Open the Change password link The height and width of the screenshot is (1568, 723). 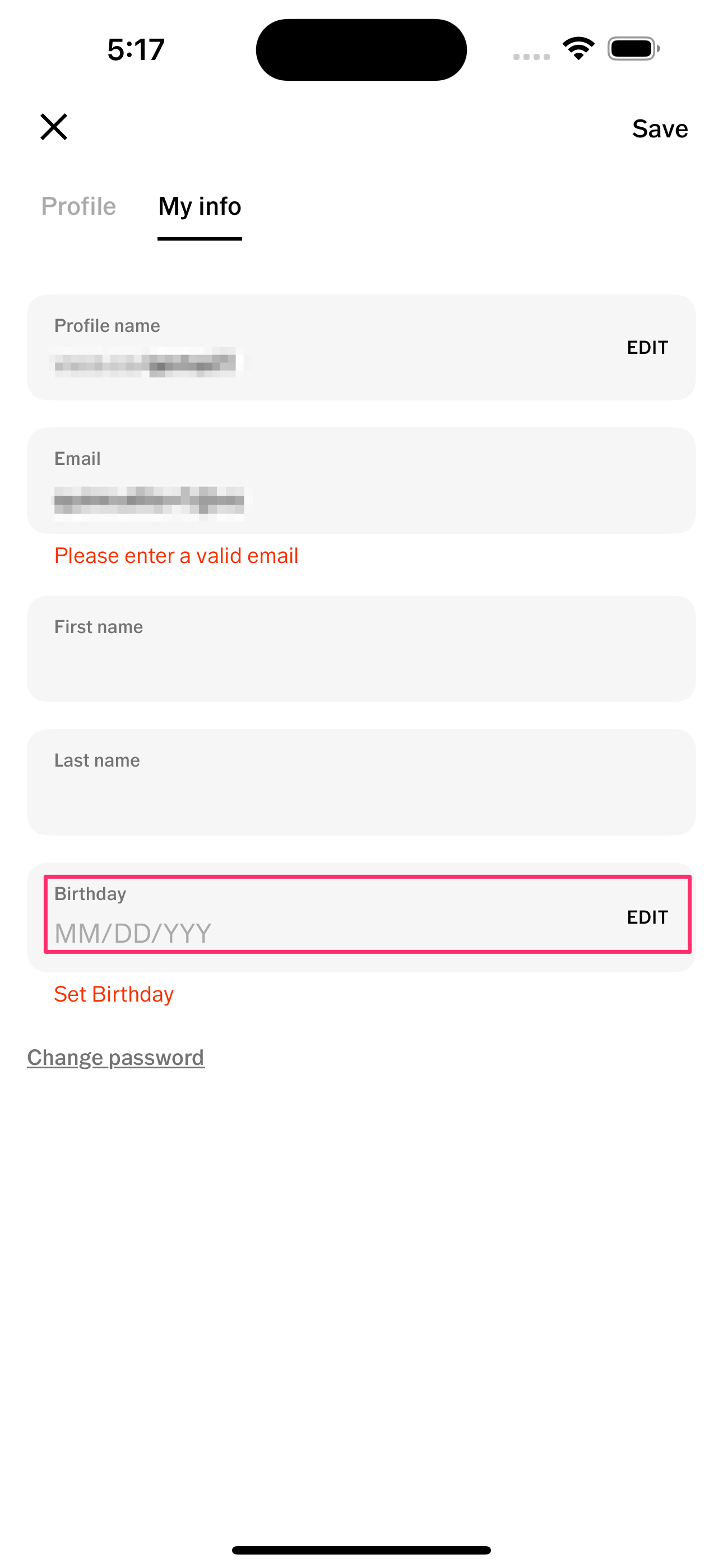click(115, 1057)
